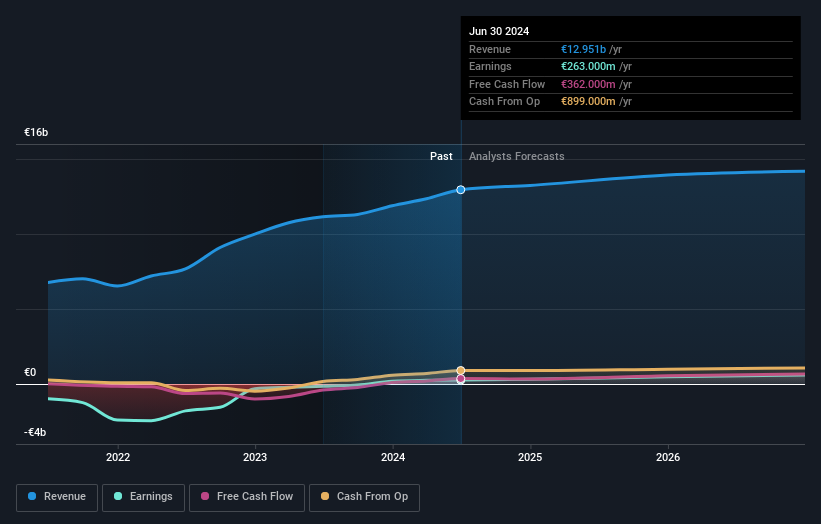
Task: Select the pink Free Cash Flow data point
Action: click(460, 378)
